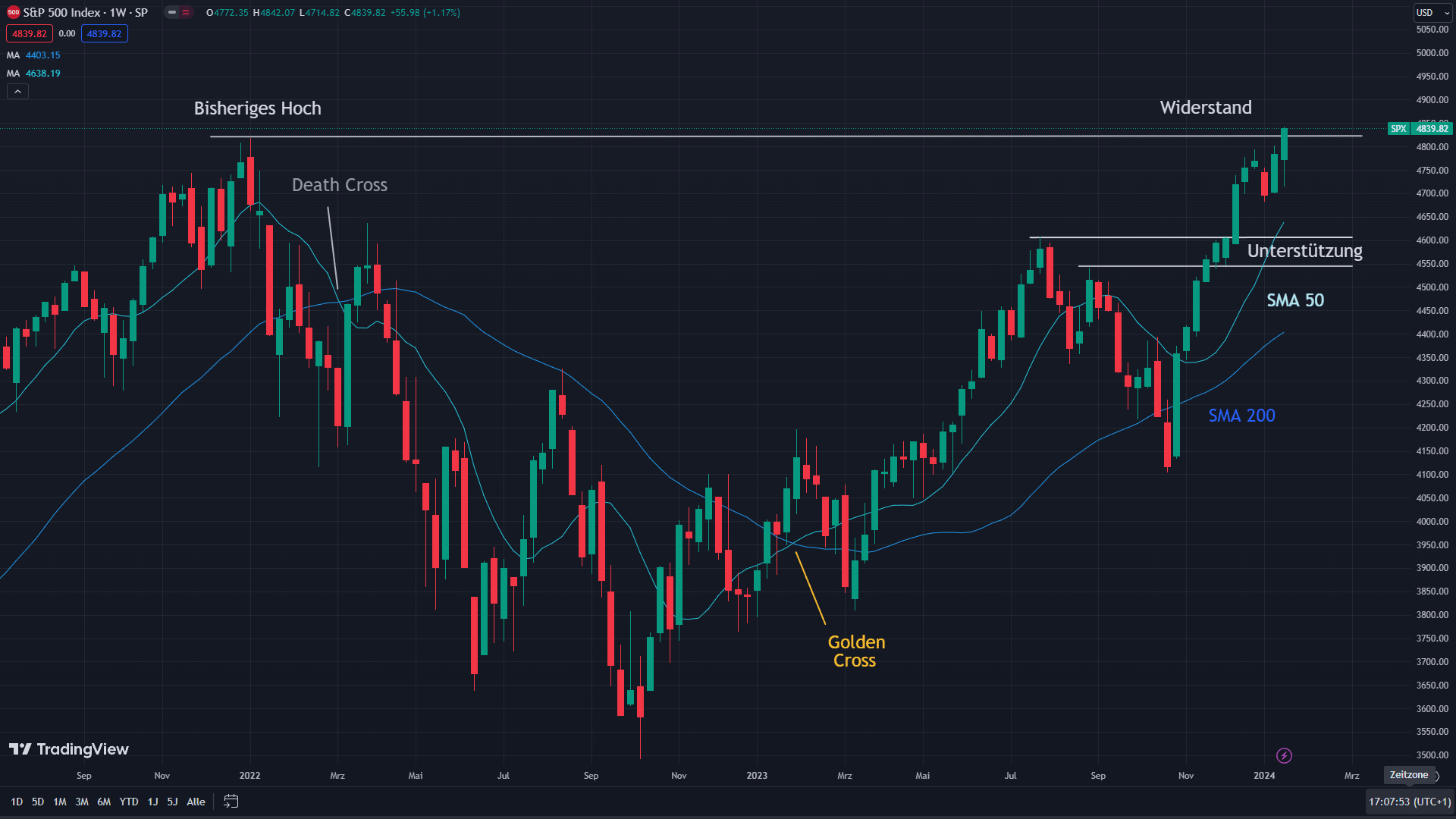
Task: Switch range to 3M
Action: click(x=82, y=802)
